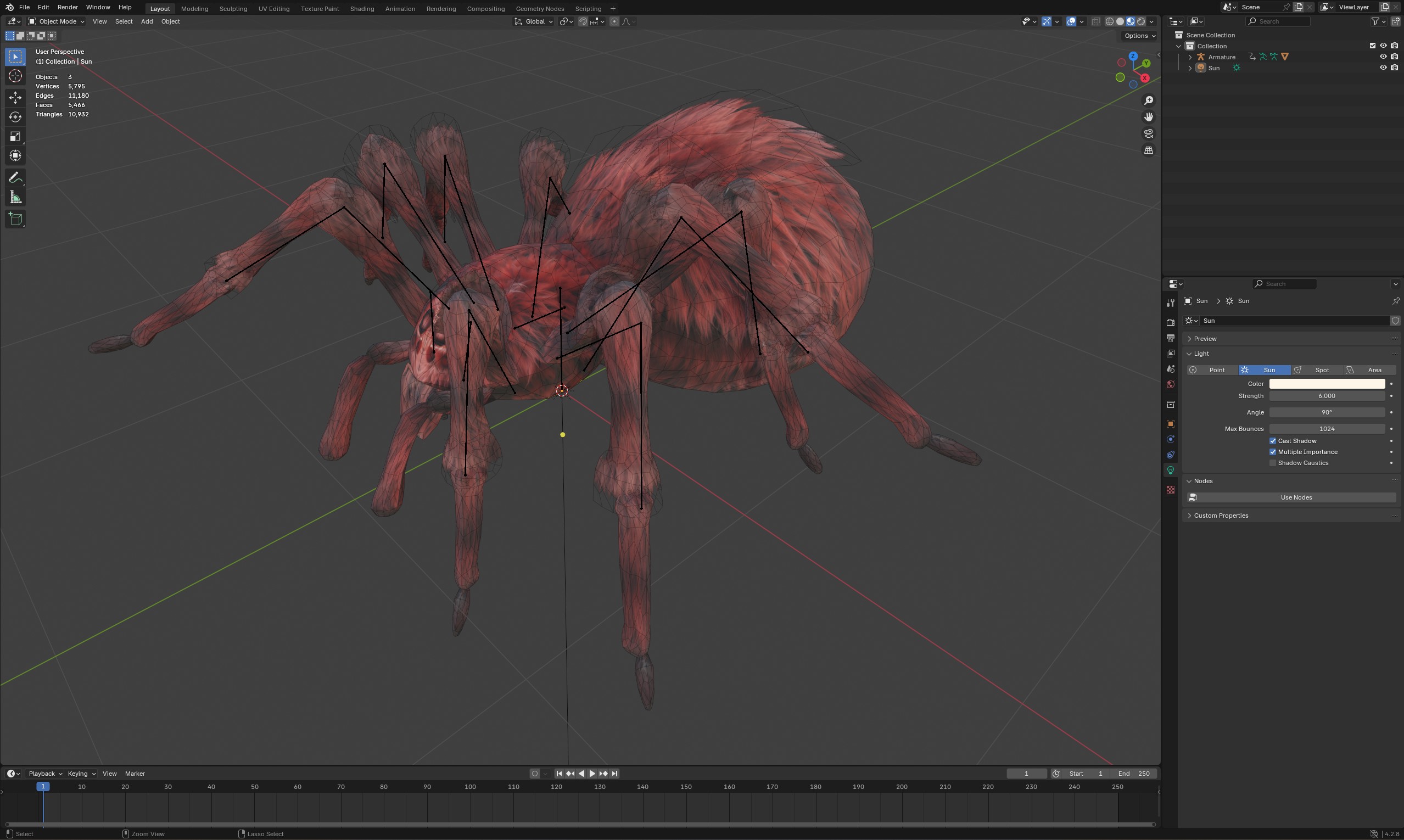Screen dimensions: 1404x840
Task: Select the Move tool in the toolbar
Action: [x=15, y=97]
